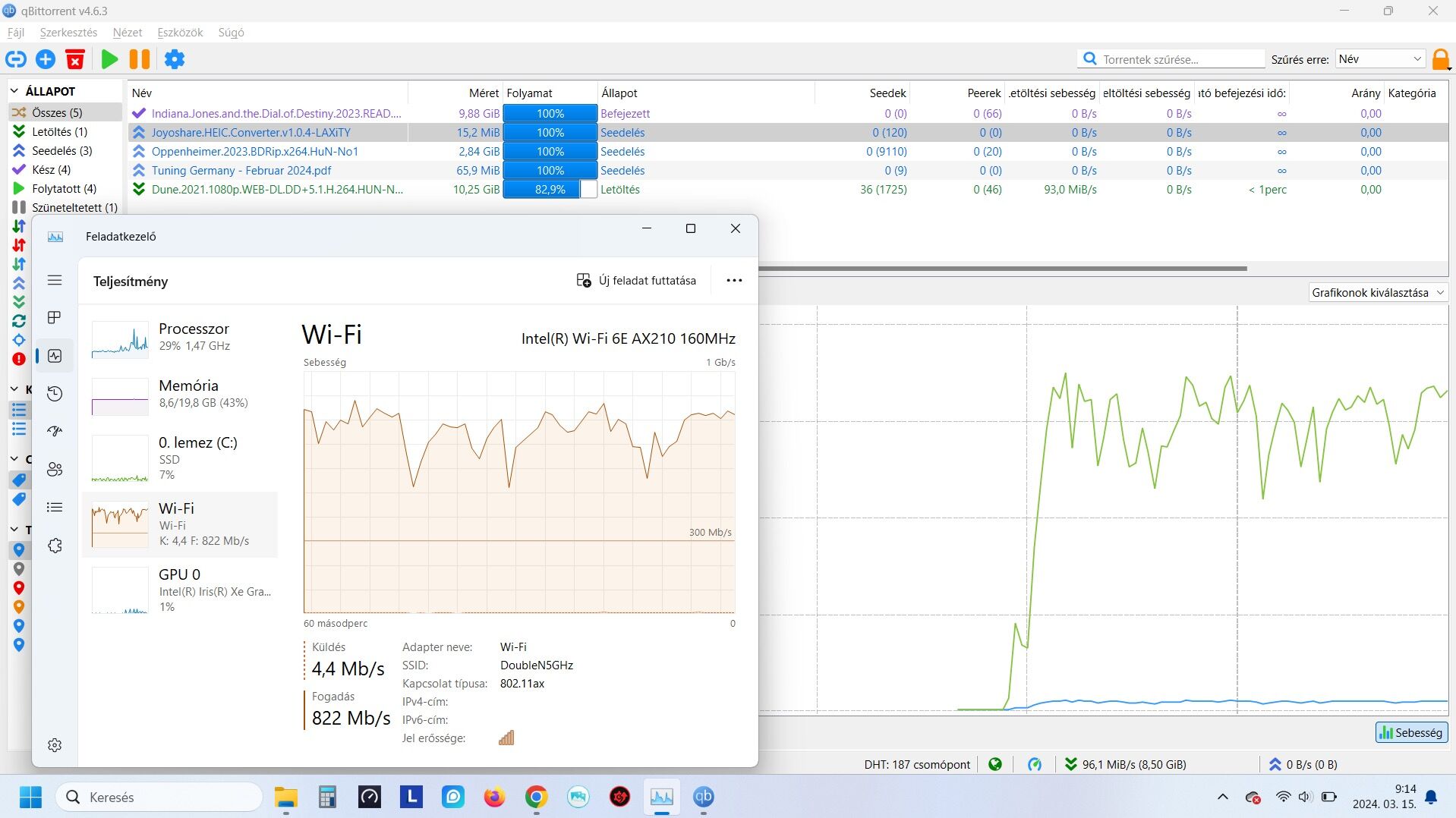Add torrent link with the chain icon

(x=16, y=59)
